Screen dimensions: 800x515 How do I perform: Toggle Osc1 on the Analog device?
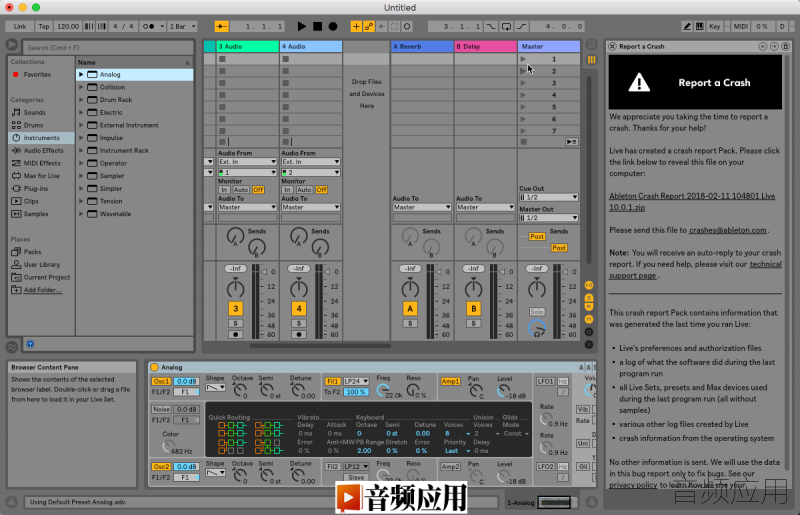point(161,382)
